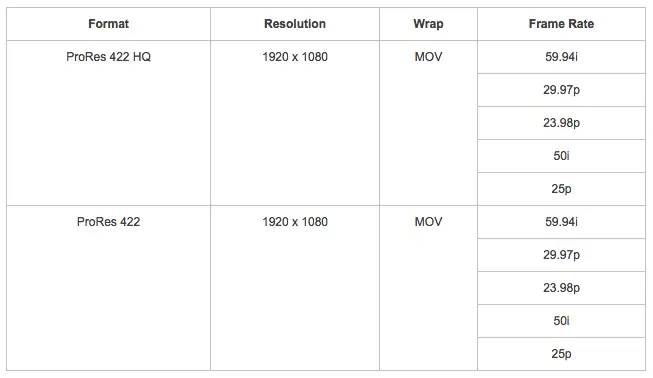
Task: Select 25p under ProRes 422
Action: (561, 353)
